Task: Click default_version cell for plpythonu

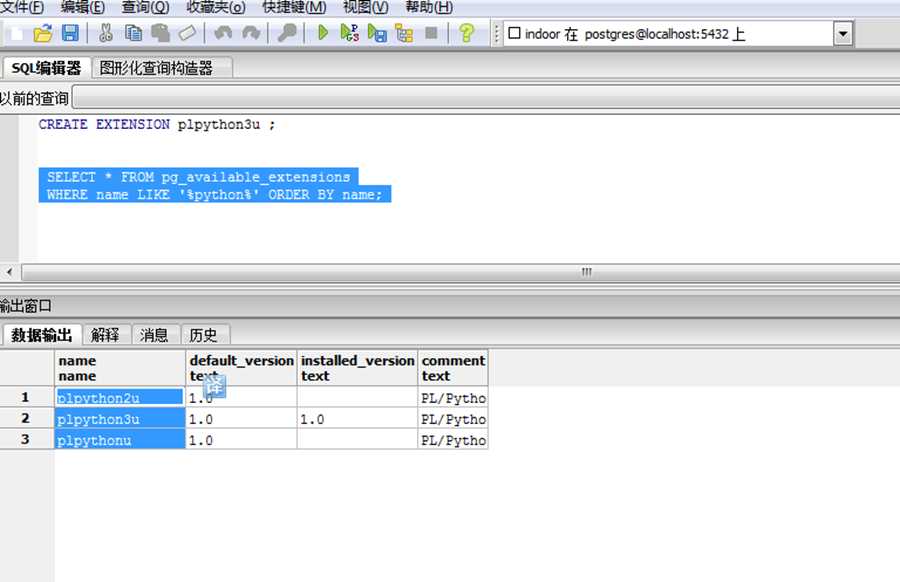Action: 241,440
